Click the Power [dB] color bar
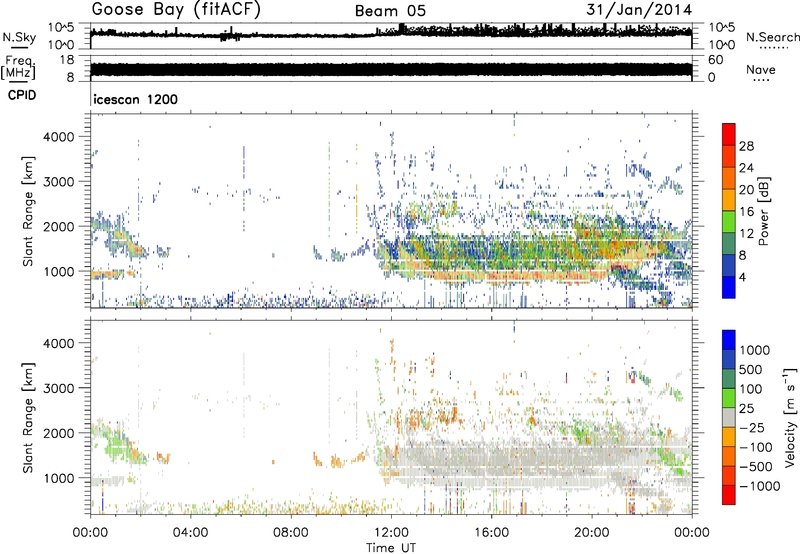 [x=729, y=211]
